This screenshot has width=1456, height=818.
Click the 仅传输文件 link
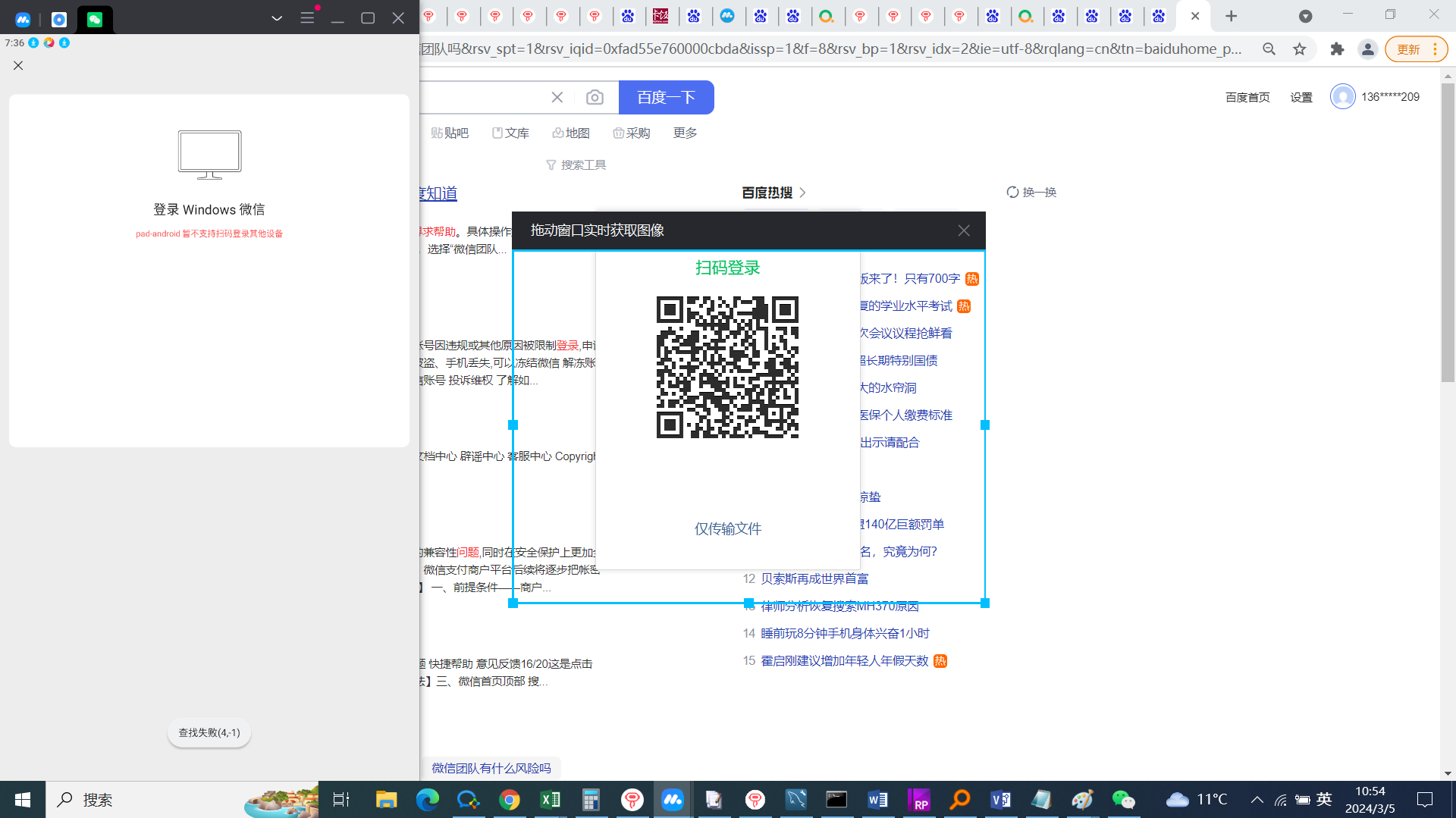pos(727,528)
